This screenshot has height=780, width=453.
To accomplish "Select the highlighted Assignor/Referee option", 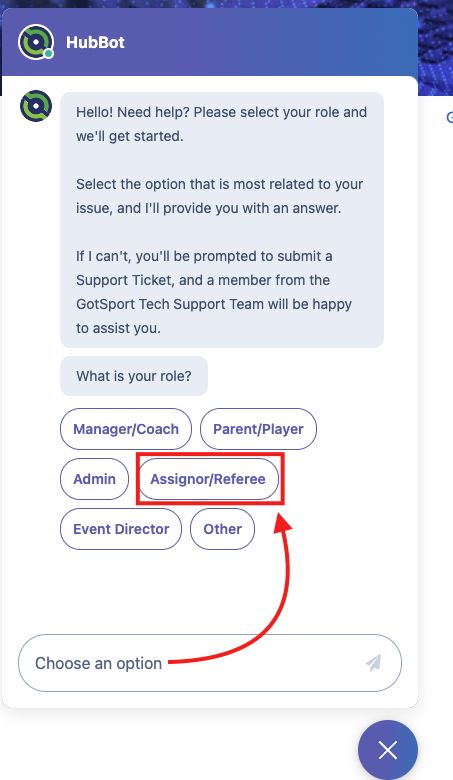I will click(x=208, y=479).
